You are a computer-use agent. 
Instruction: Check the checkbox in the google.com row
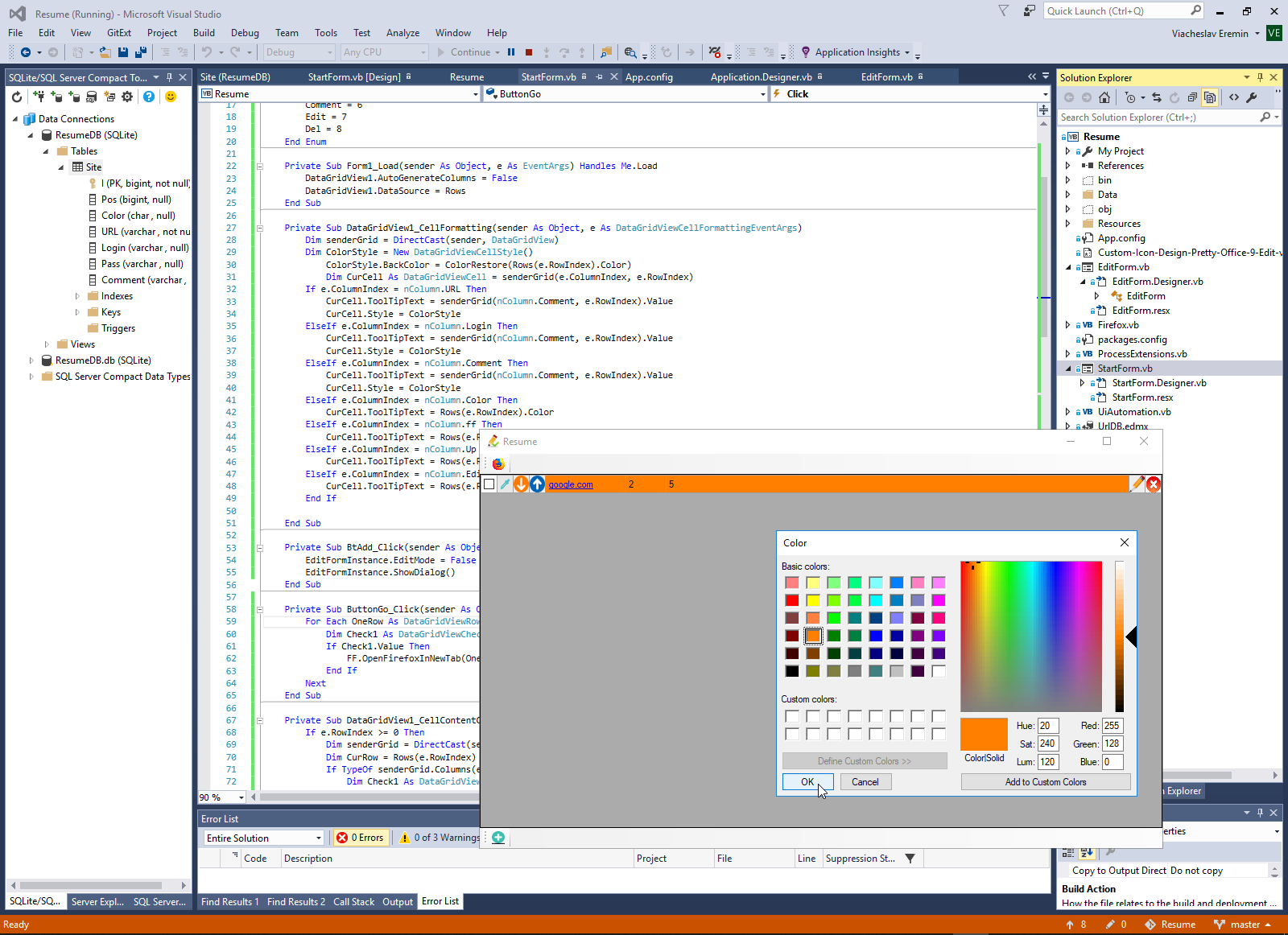click(x=489, y=484)
